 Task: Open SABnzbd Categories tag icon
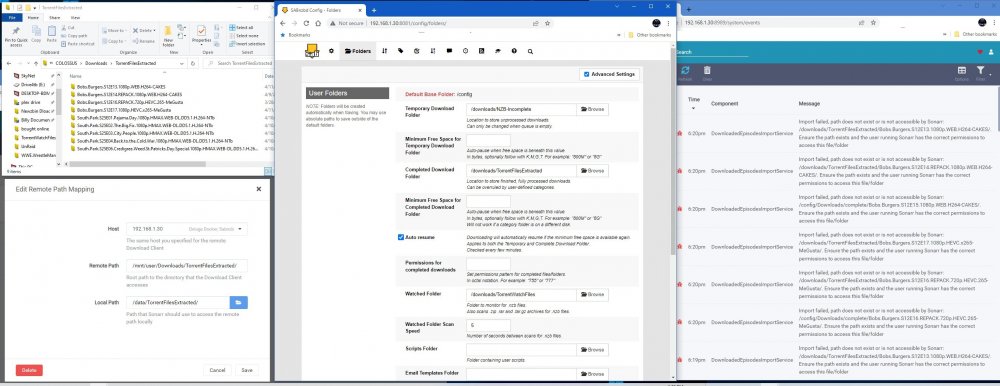point(401,51)
